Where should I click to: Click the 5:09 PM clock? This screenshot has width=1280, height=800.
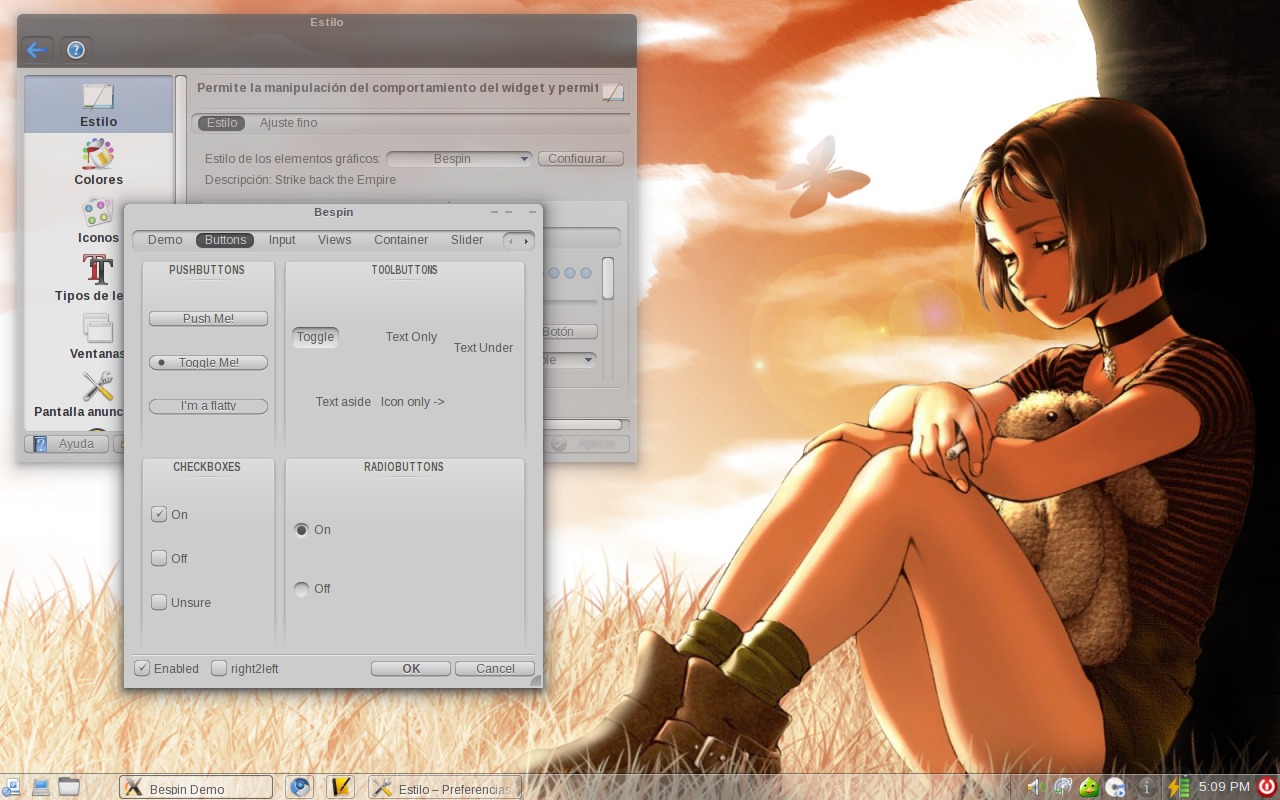tap(1224, 787)
